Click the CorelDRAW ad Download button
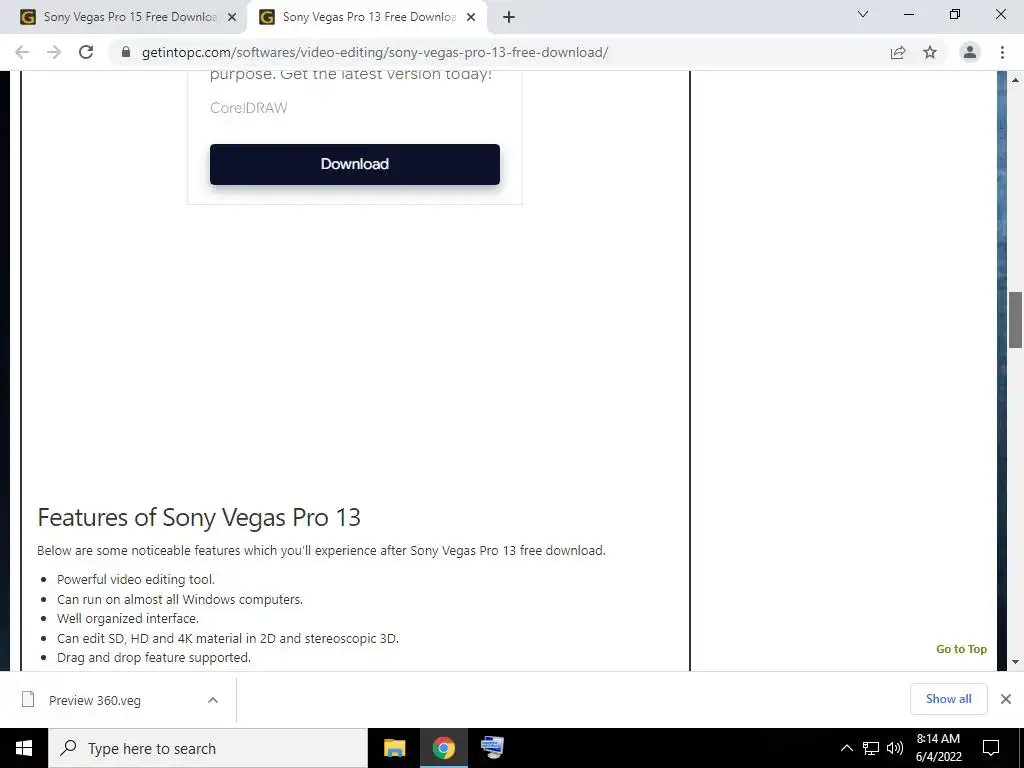This screenshot has height=768, width=1024. coord(355,164)
